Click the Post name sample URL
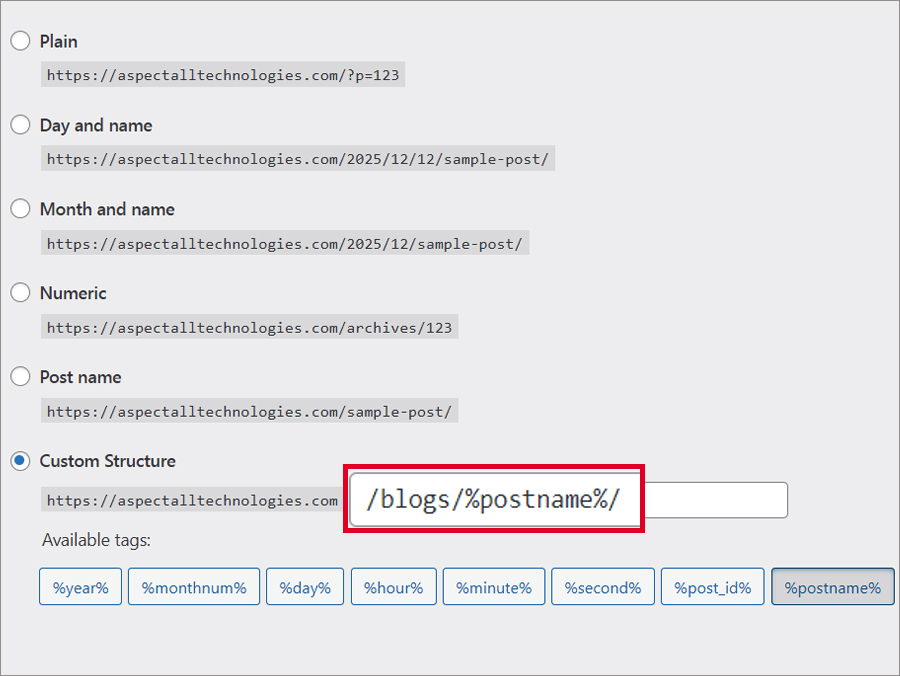900x676 pixels. 247,410
